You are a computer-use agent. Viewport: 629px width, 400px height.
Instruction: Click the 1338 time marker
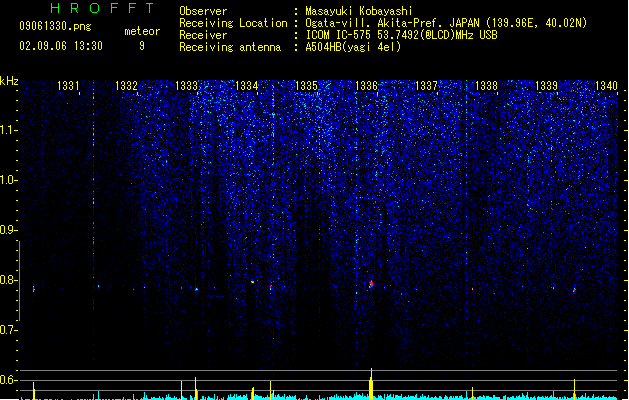[486, 86]
